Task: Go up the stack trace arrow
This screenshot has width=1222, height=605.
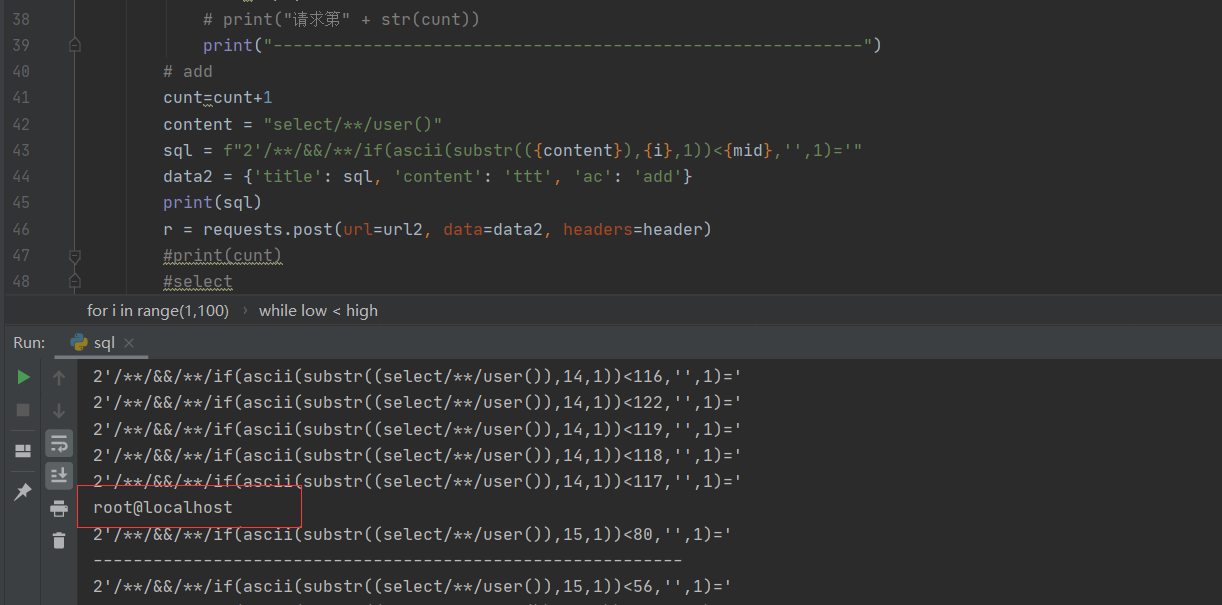Action: (x=59, y=378)
